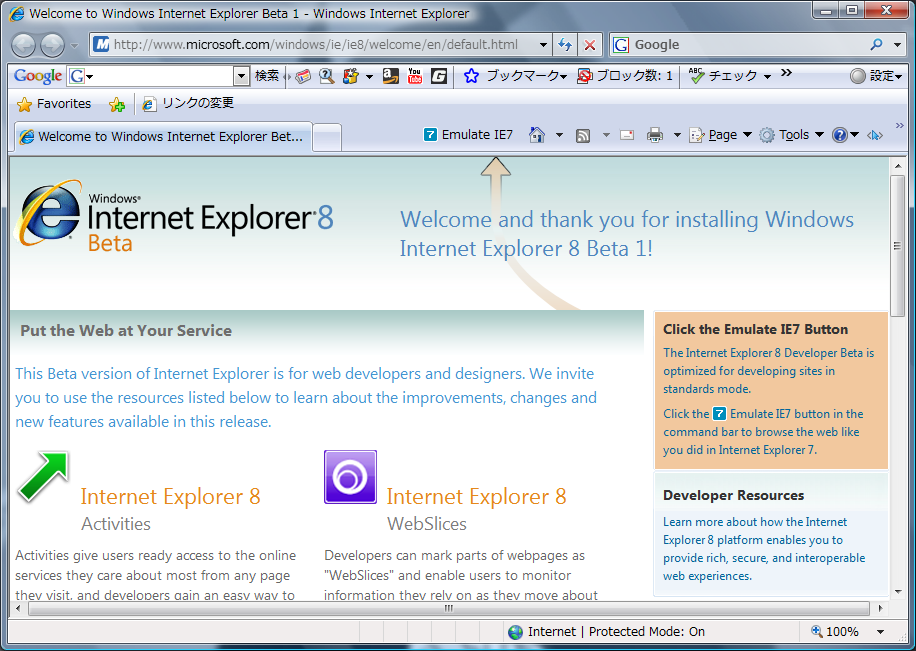Click the RSS feeds icon

point(583,136)
